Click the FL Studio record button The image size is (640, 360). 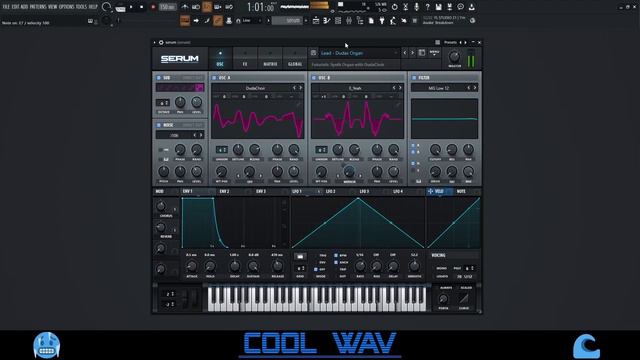[x=153, y=7]
